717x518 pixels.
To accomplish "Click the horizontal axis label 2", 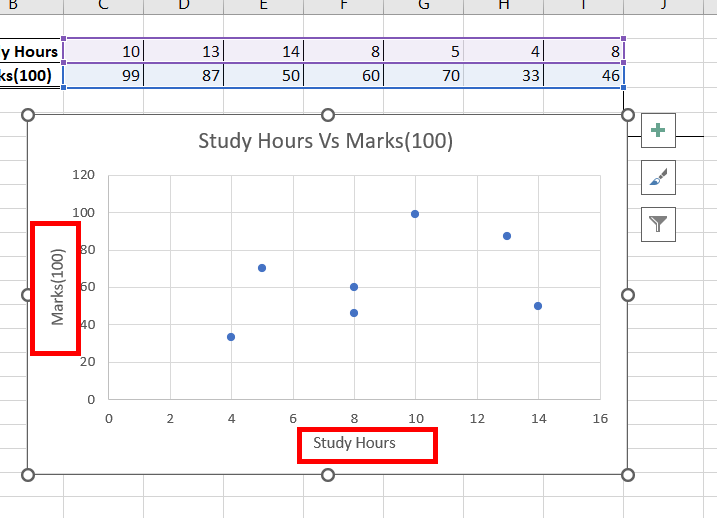I will (170, 418).
